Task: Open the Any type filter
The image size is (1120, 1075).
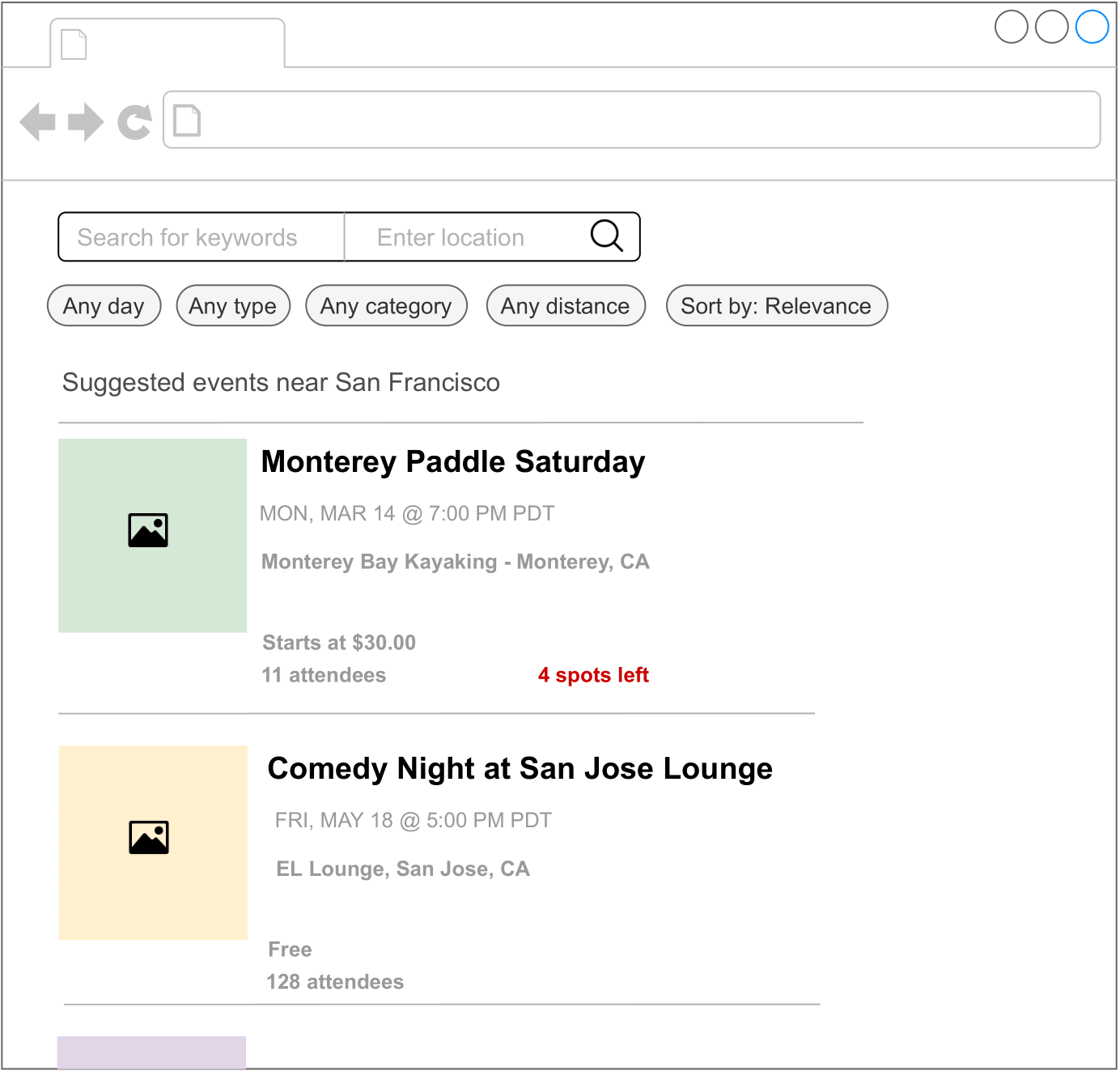Action: (233, 306)
